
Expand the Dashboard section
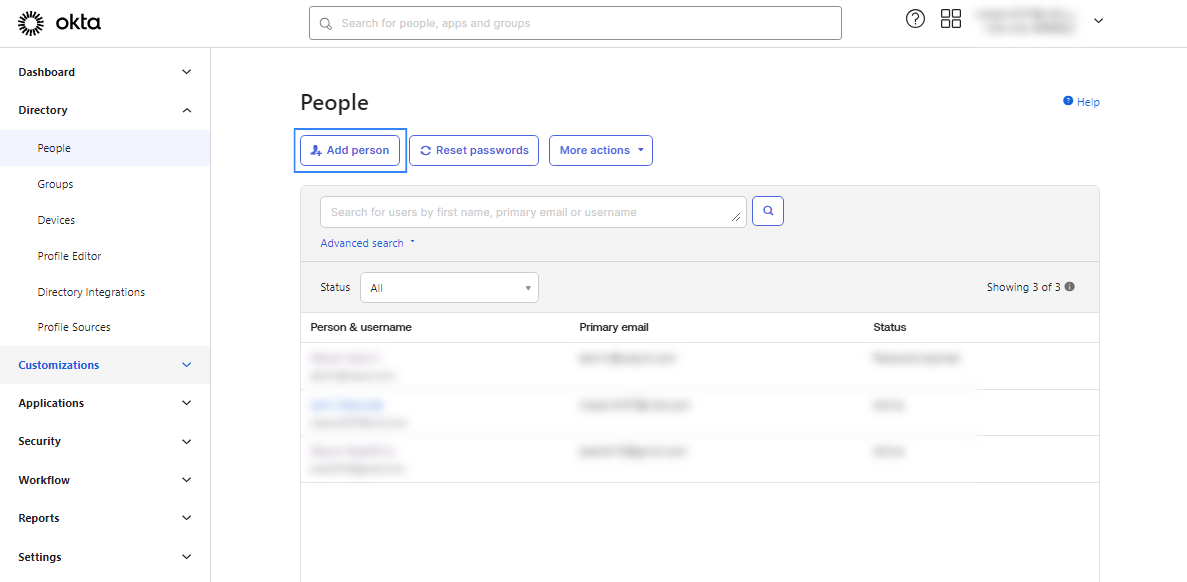click(186, 72)
